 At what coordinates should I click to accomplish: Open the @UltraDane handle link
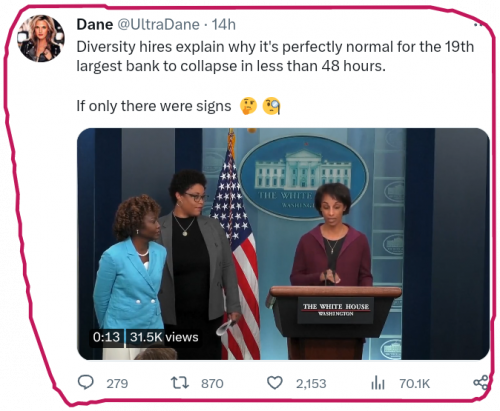tap(159, 24)
